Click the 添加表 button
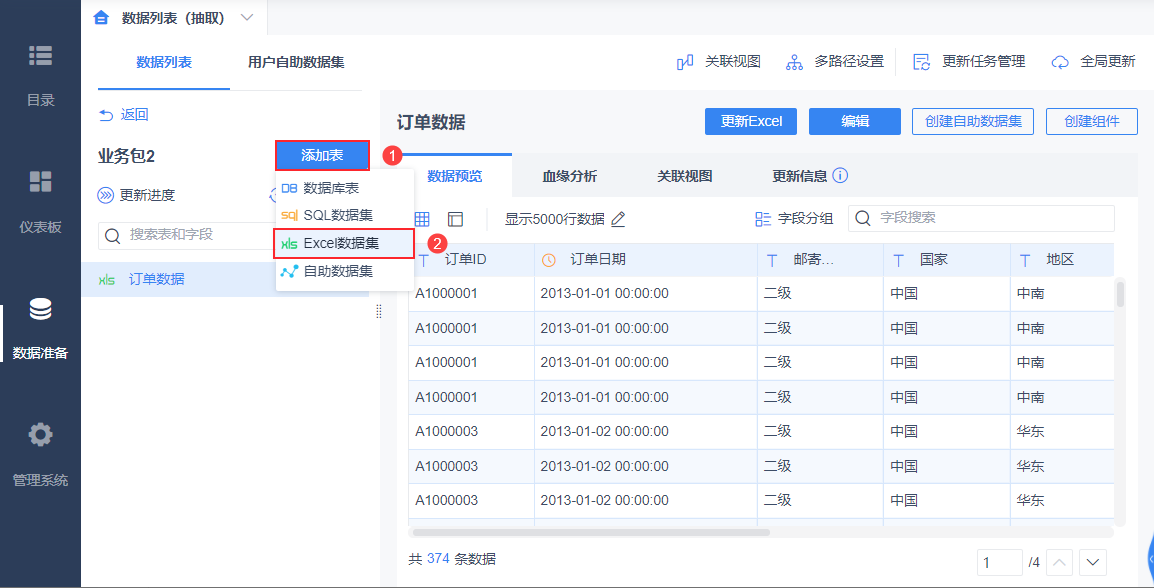 click(322, 155)
